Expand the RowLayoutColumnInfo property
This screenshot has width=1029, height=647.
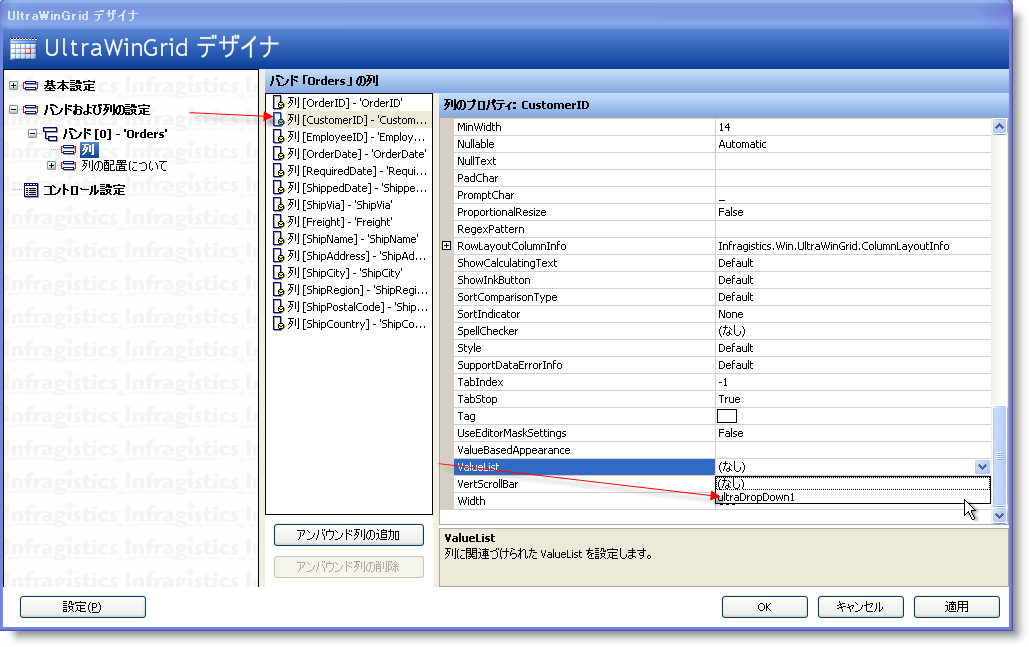448,245
